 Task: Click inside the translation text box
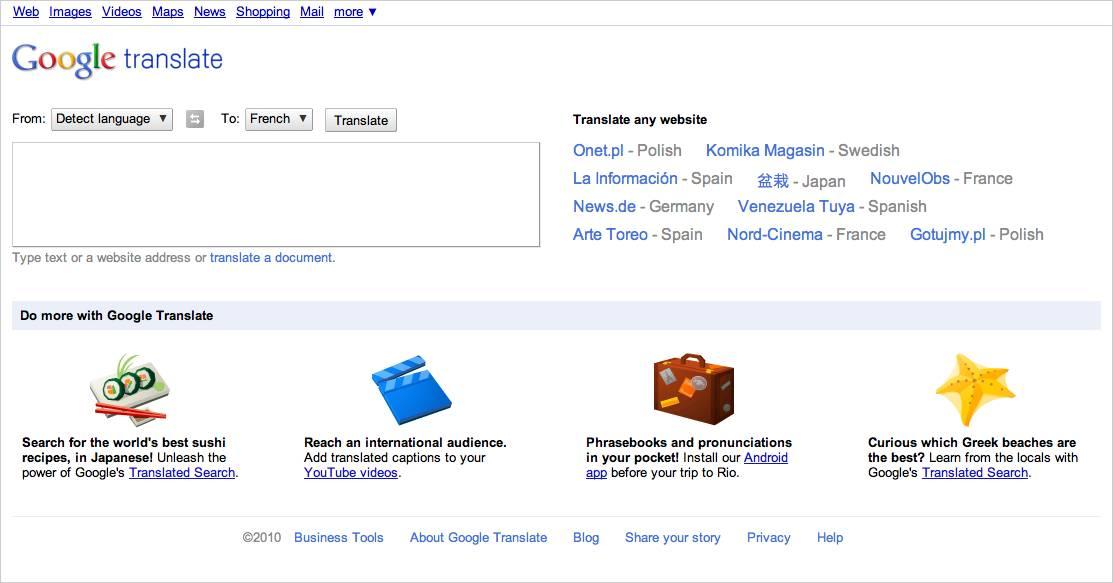[x=276, y=195]
